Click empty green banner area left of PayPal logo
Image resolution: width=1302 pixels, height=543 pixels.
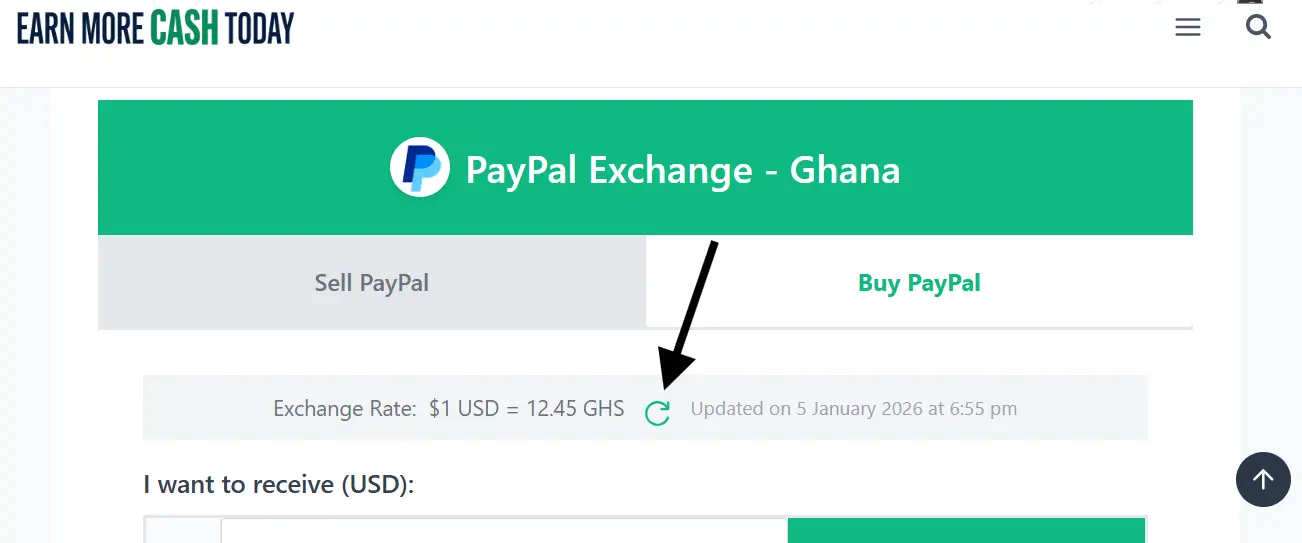240,168
